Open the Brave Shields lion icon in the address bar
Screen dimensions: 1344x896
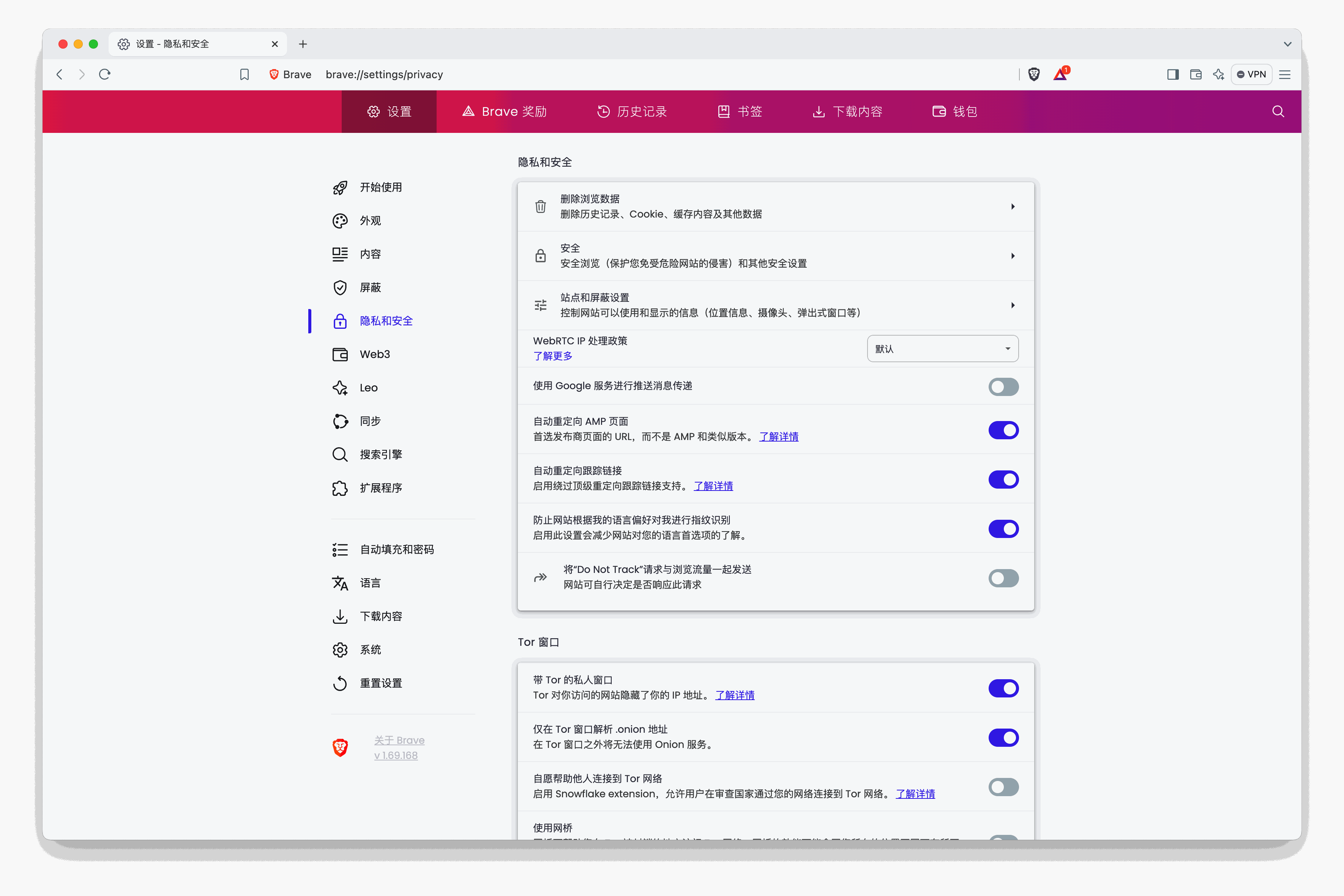pos(1034,74)
